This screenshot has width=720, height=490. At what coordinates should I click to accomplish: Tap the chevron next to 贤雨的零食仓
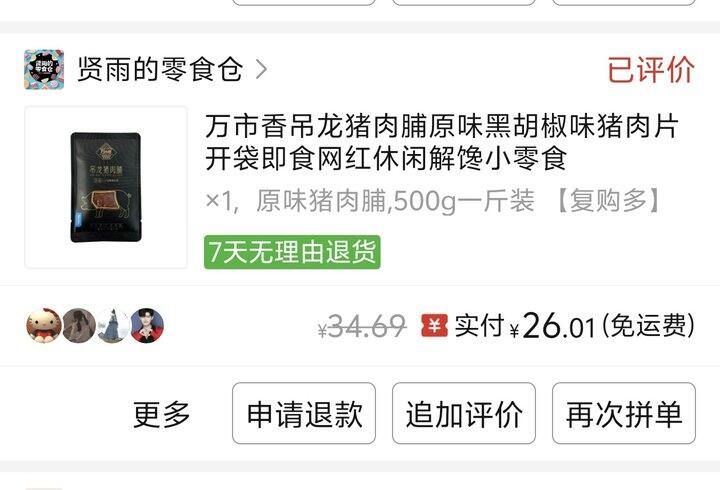pyautogui.click(x=261, y=69)
